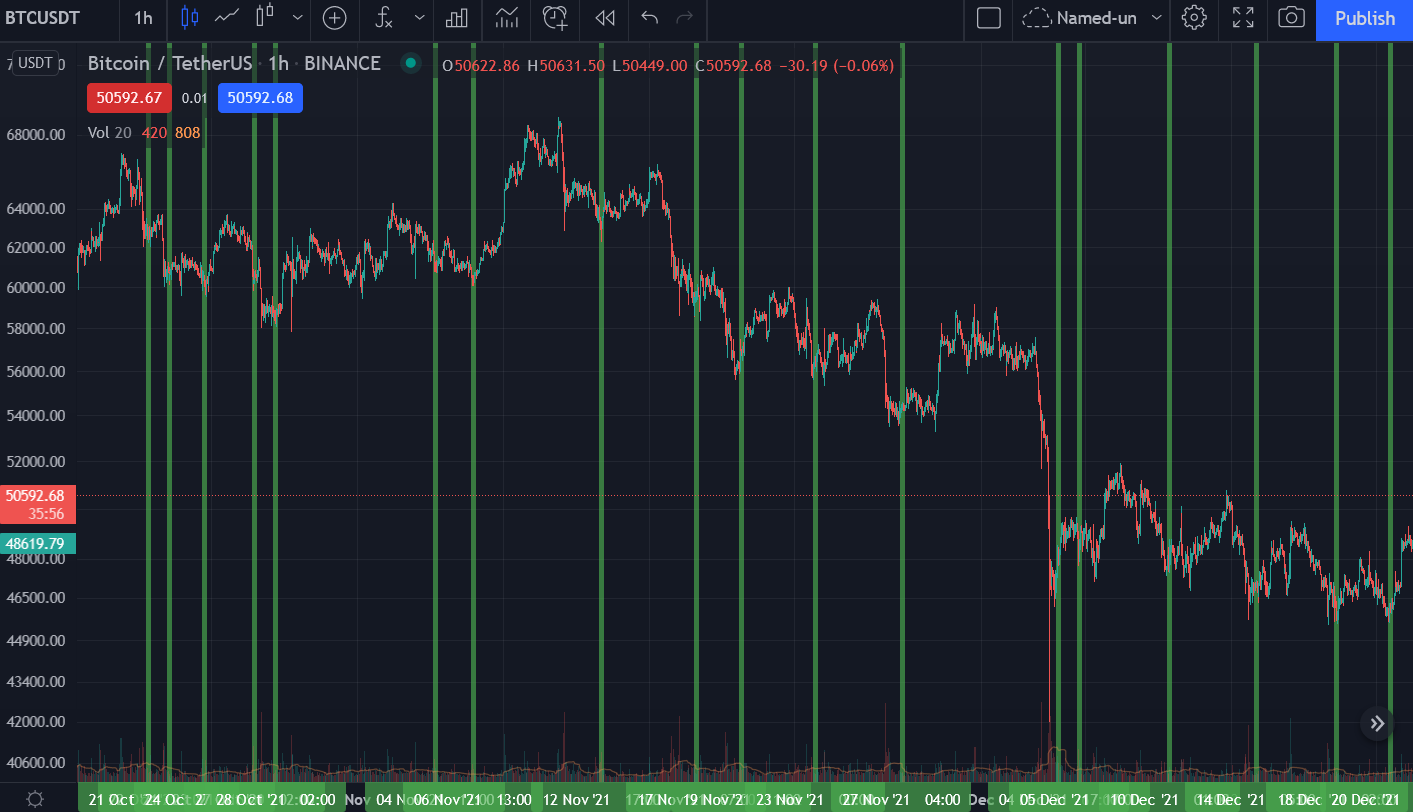Open the select layout square button

988,18
